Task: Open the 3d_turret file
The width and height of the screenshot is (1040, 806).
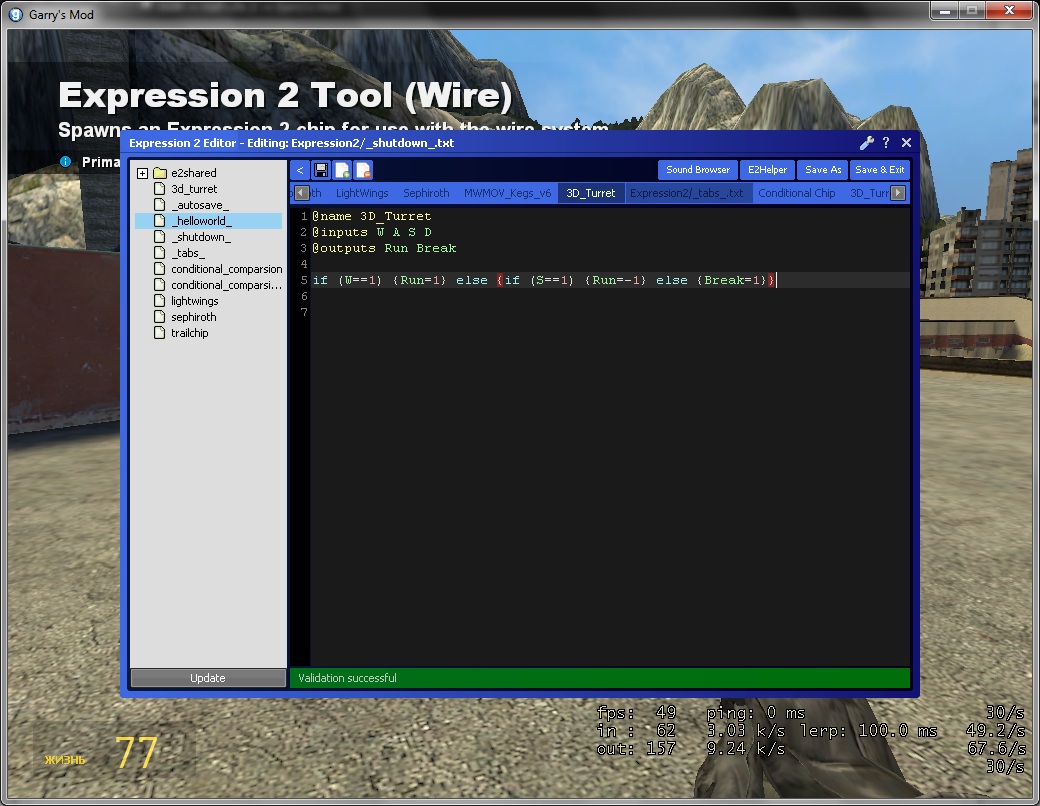Action: coord(194,189)
